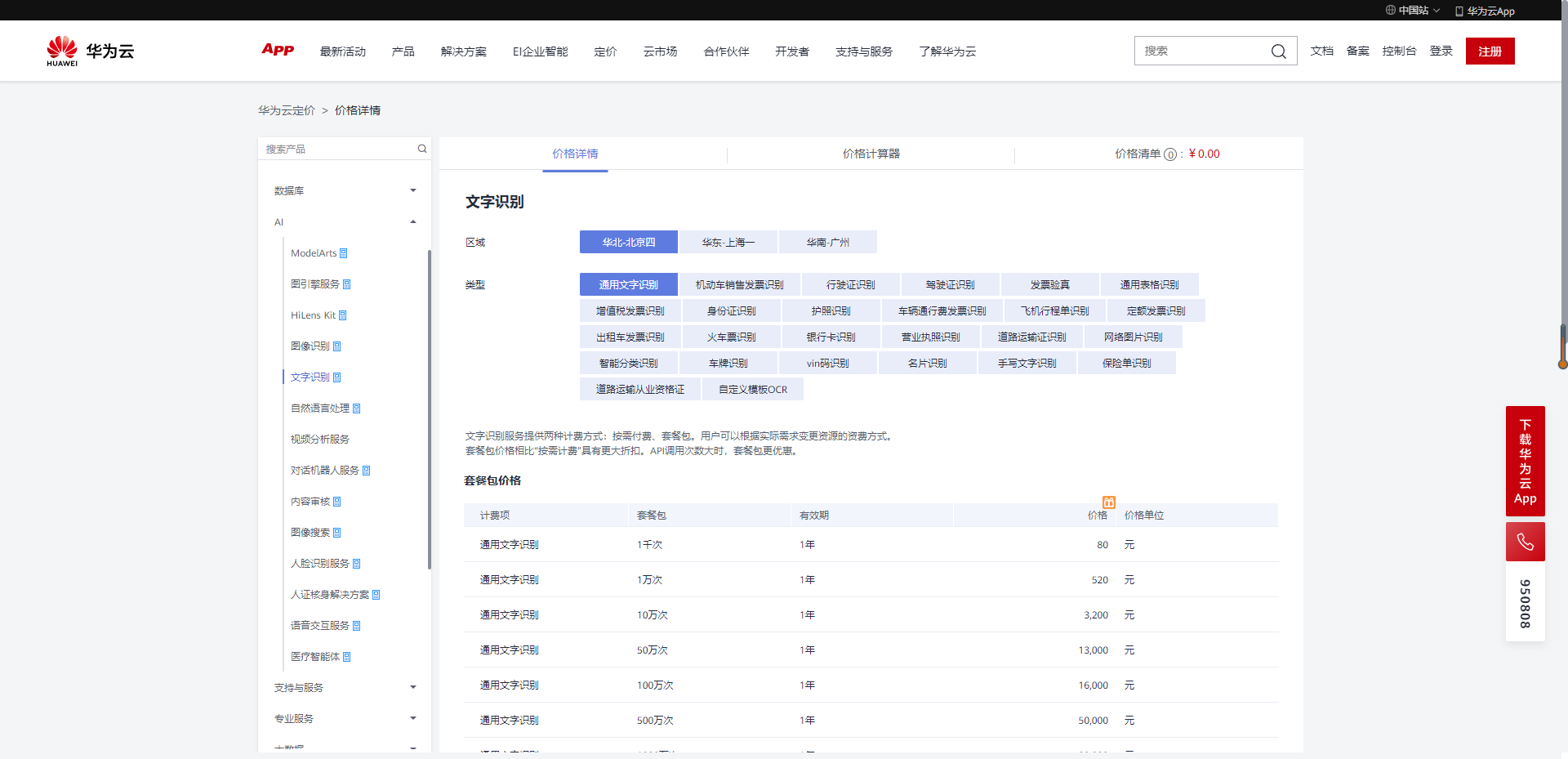Open the 对话机器人服务 document icon
This screenshot has height=759, width=1568.
[x=367, y=471]
